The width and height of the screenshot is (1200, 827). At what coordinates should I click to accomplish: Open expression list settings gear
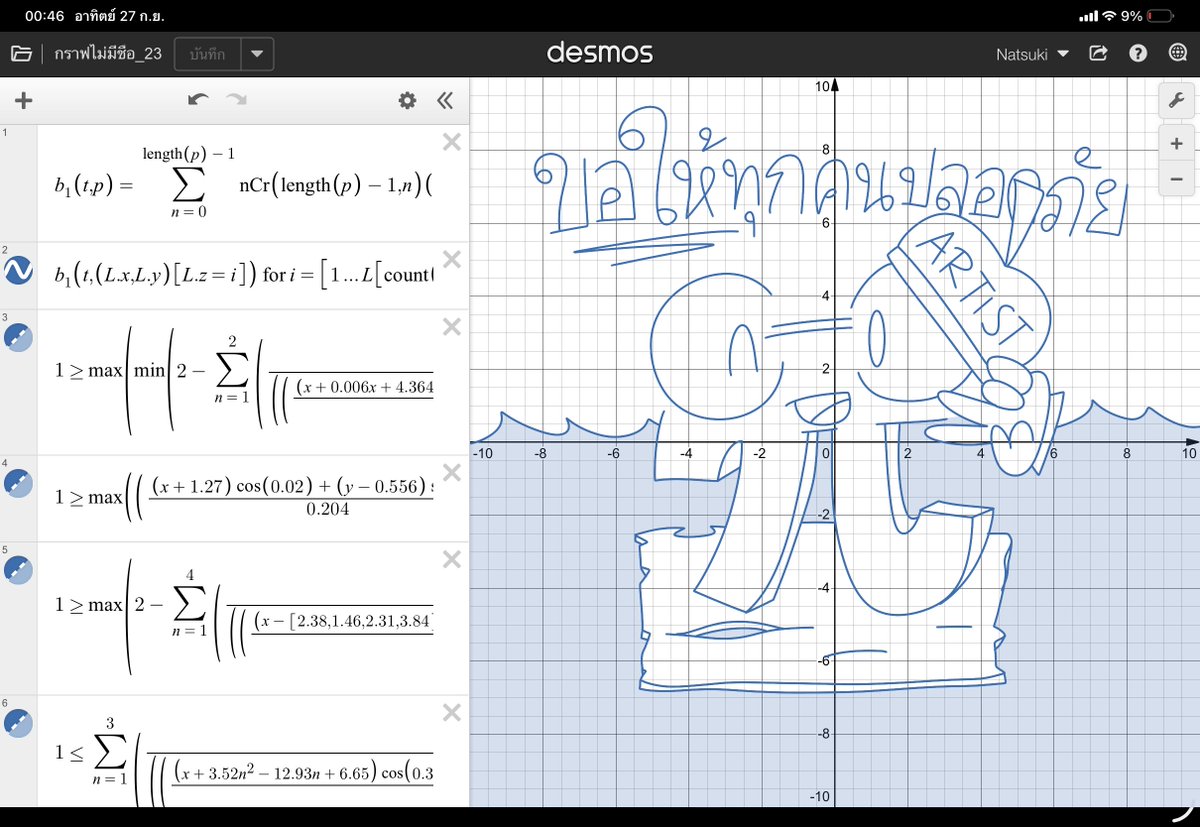tap(406, 100)
